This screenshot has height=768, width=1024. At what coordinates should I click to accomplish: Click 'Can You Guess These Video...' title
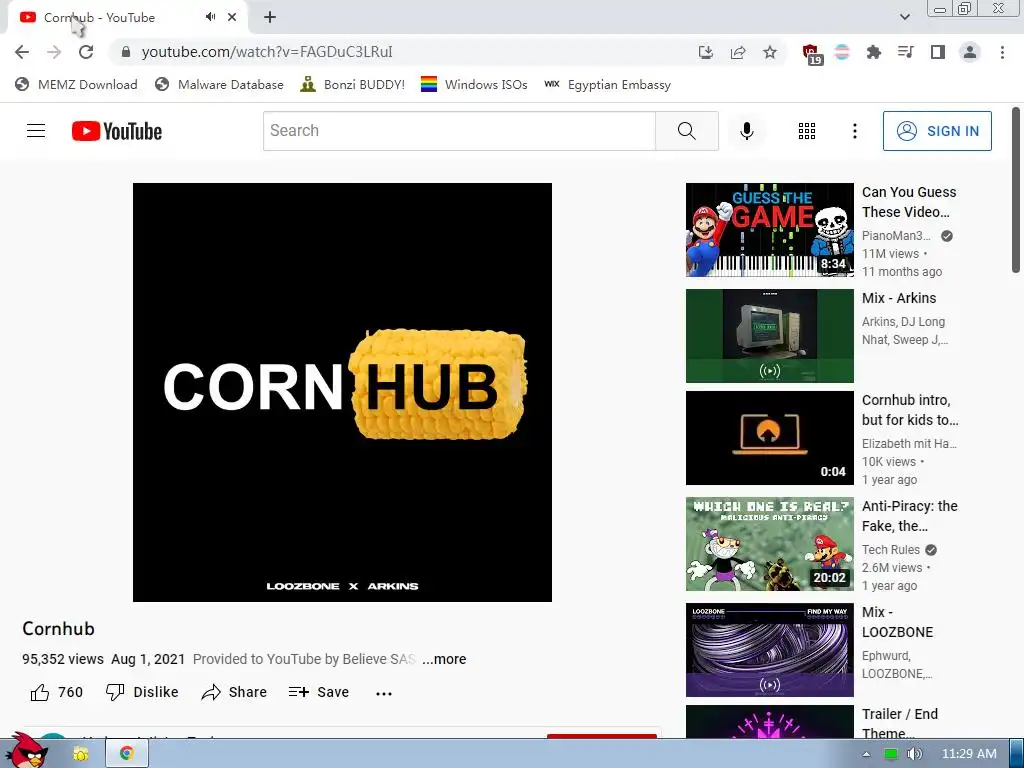[909, 202]
